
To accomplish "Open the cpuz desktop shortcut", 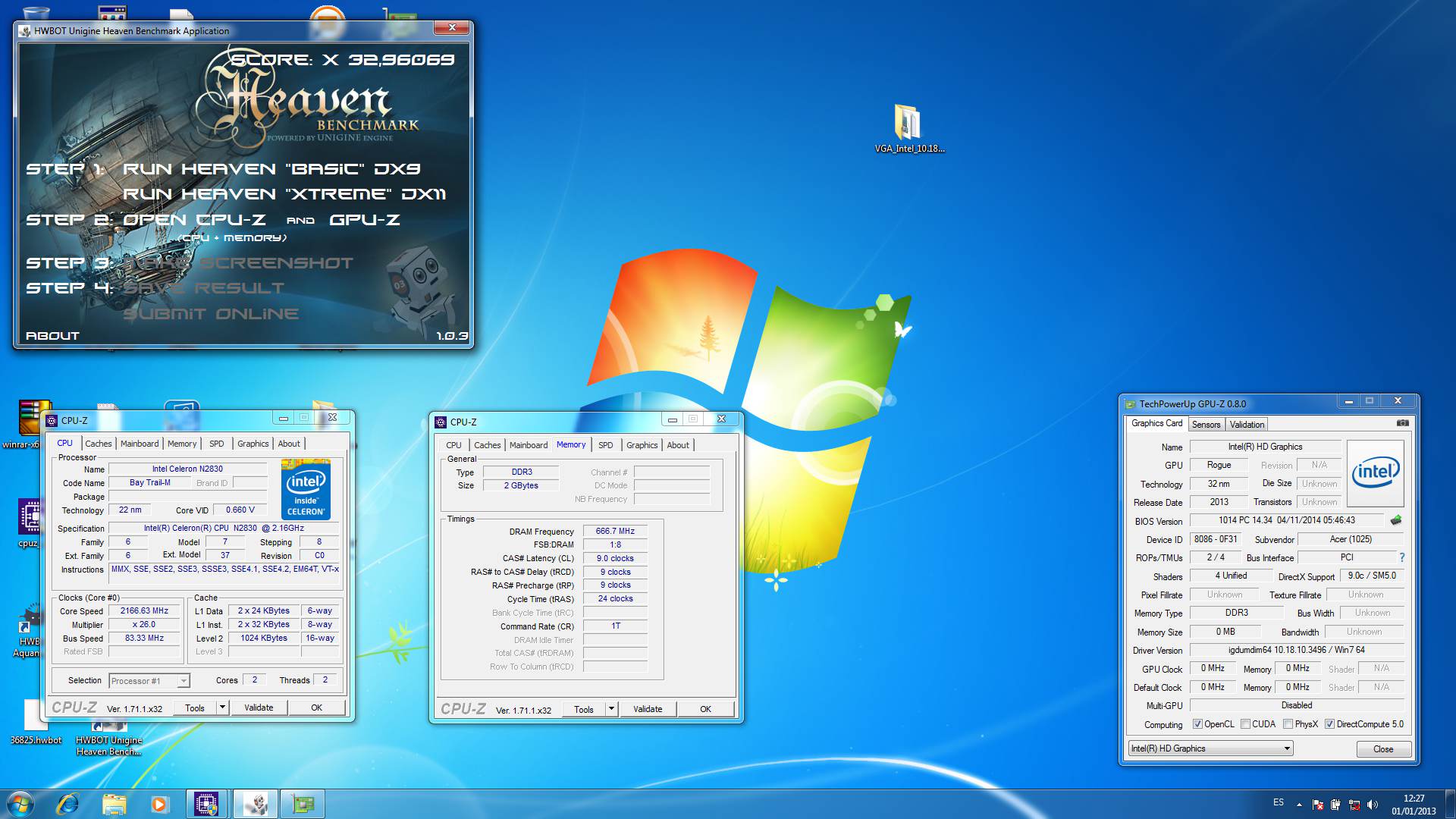I will pyautogui.click(x=30, y=523).
